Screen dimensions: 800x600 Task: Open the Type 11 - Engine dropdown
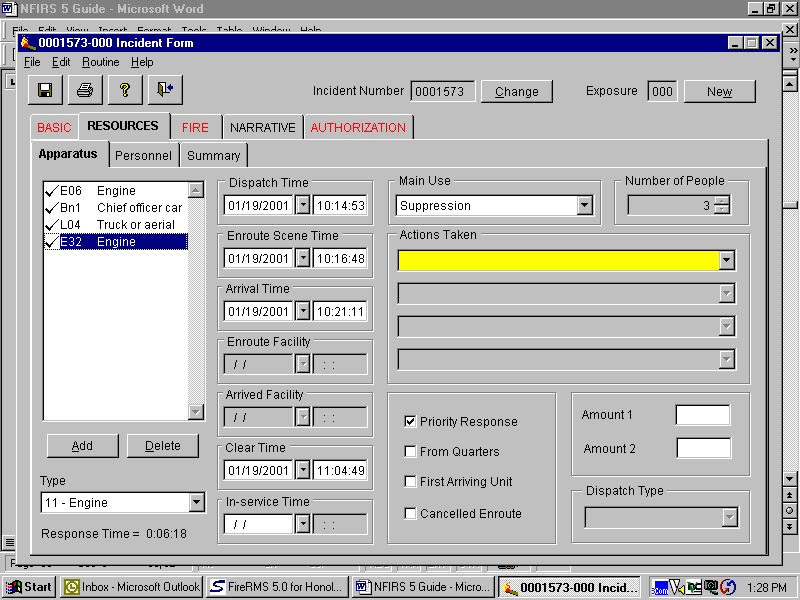click(x=196, y=503)
